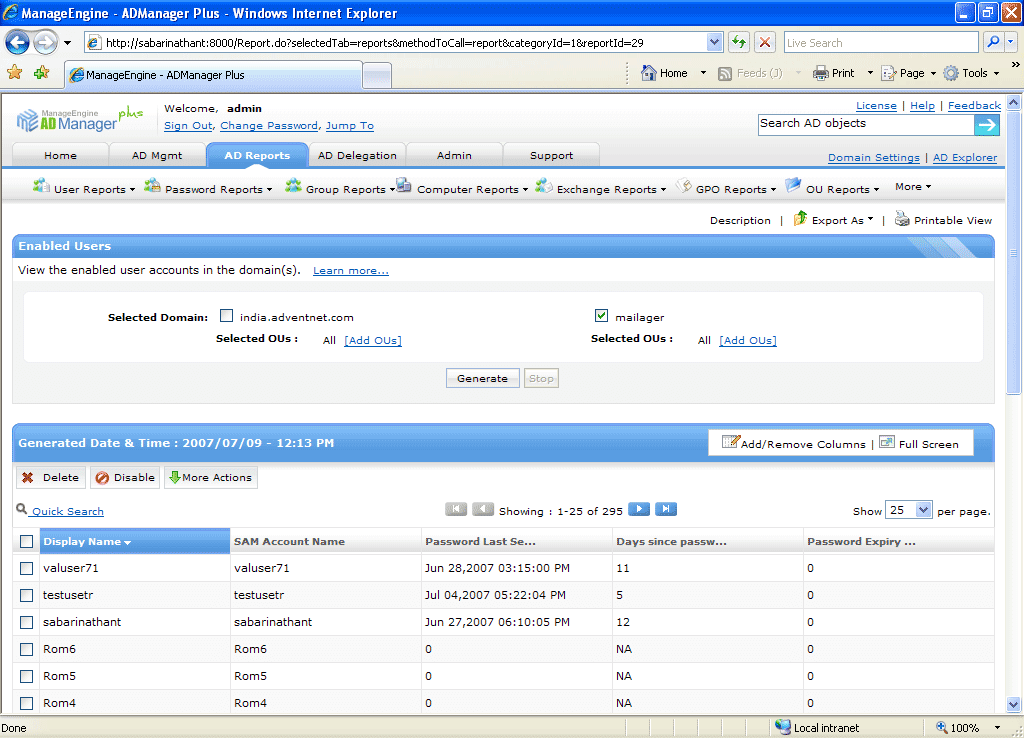Refresh the page with the green arrows icon
The height and width of the screenshot is (738, 1024).
point(739,43)
